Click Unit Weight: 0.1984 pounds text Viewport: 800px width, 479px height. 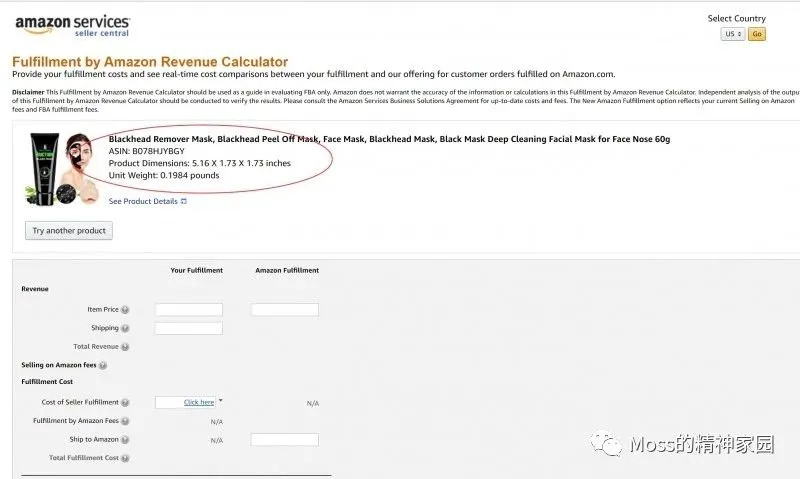click(x=164, y=175)
